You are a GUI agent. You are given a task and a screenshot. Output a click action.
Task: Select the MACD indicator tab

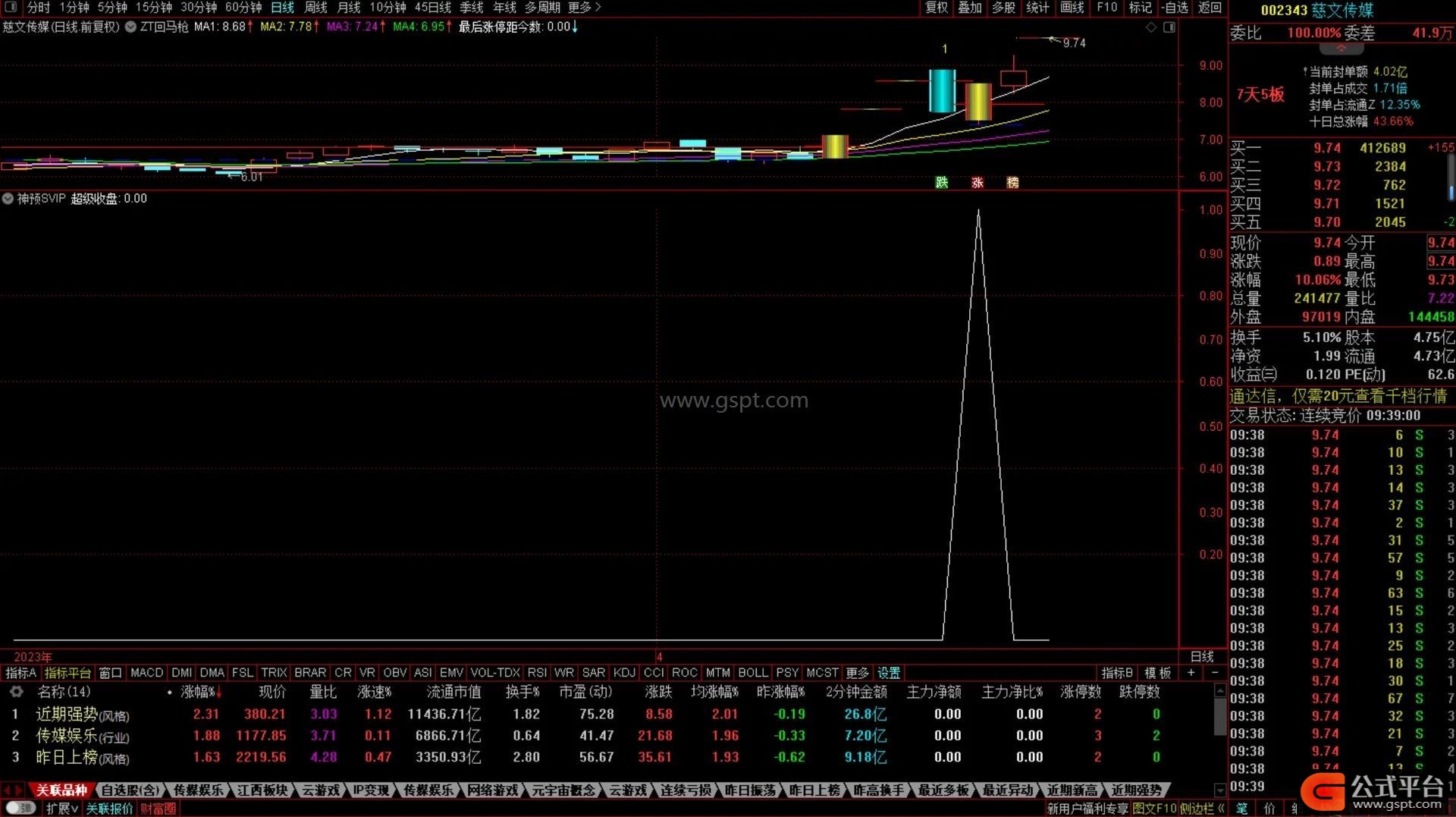point(147,673)
